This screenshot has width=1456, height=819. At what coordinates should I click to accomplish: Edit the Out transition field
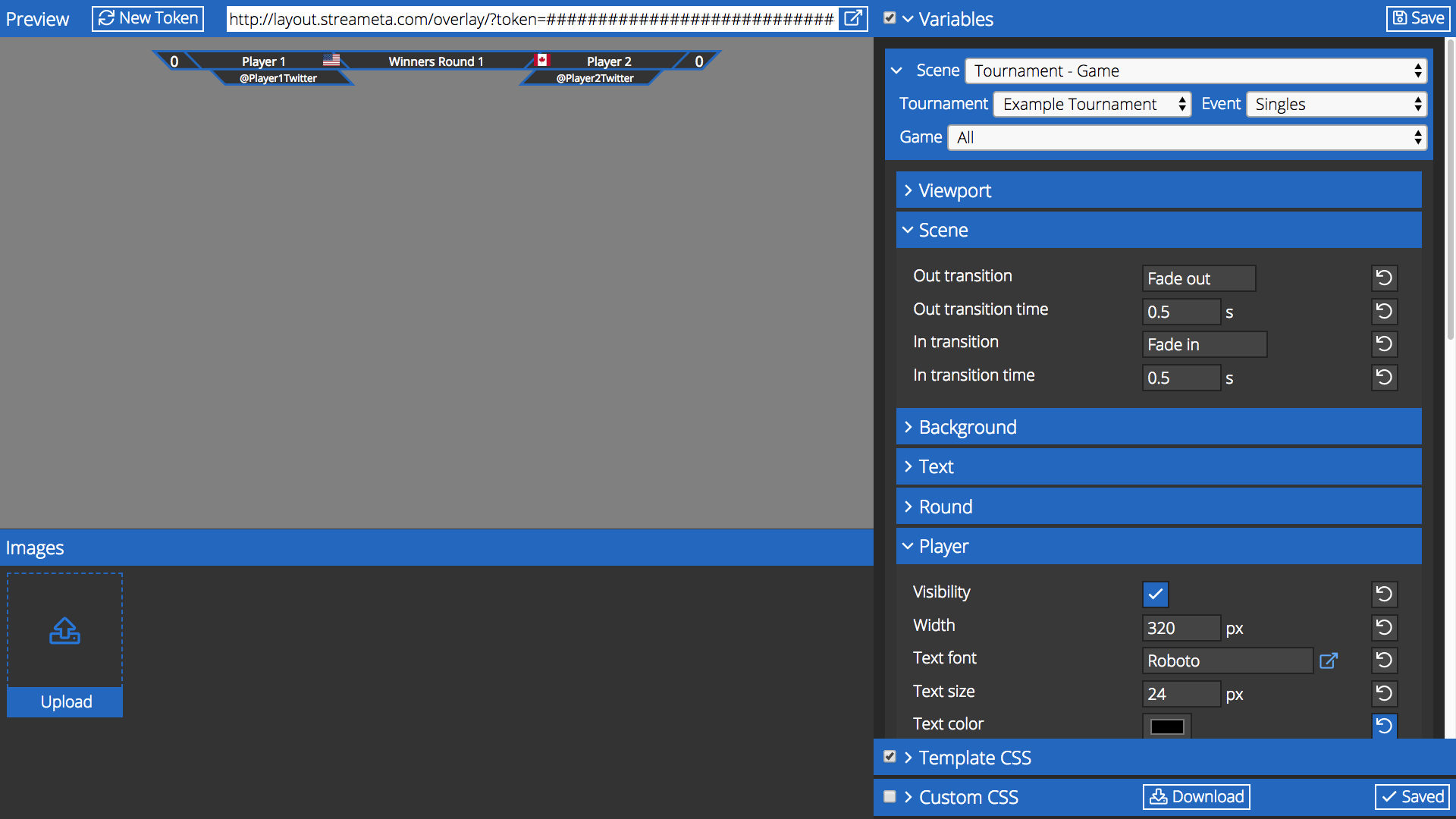(1199, 278)
